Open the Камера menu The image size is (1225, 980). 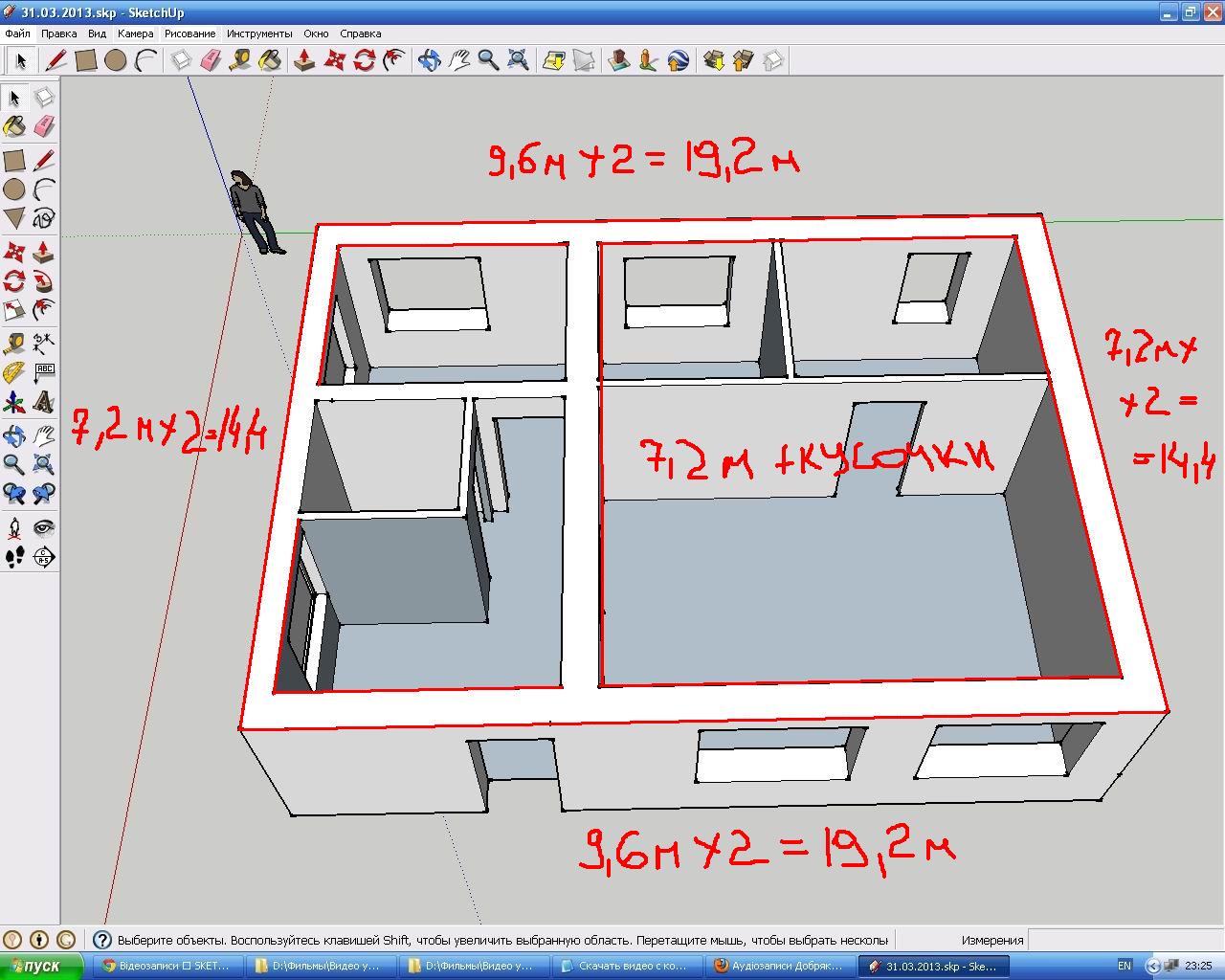[136, 33]
